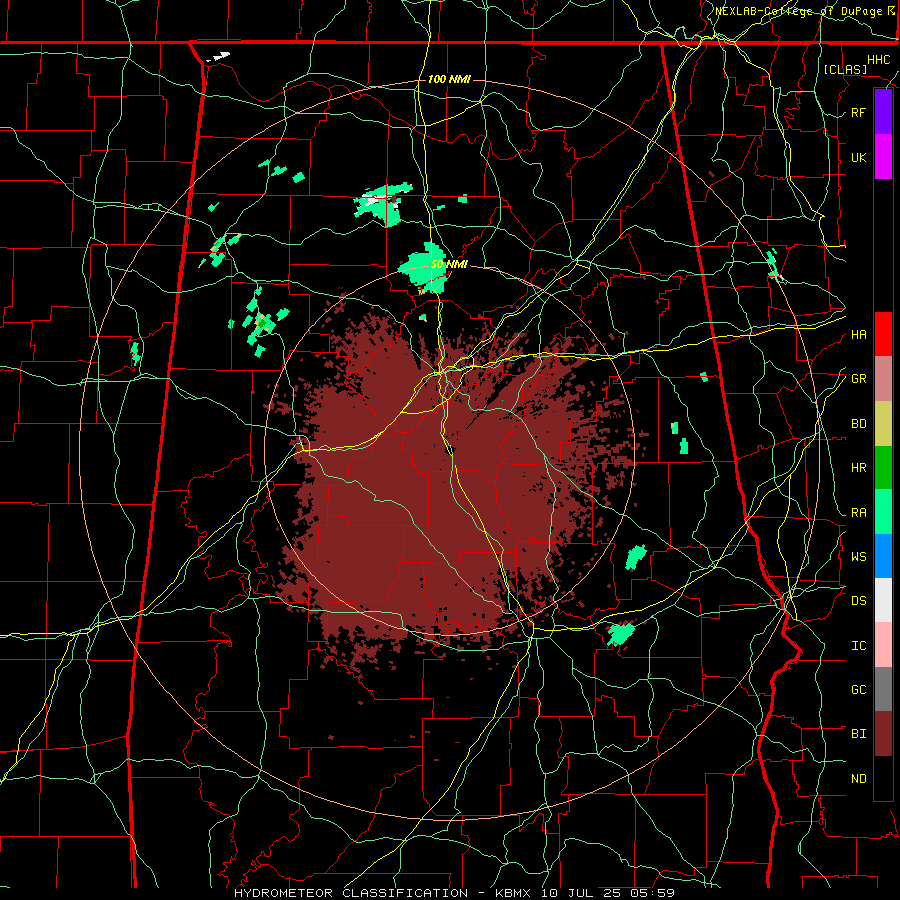Select the GC gray legend swatch
Viewport: 900px width, 900px height.
pyautogui.click(x=883, y=689)
